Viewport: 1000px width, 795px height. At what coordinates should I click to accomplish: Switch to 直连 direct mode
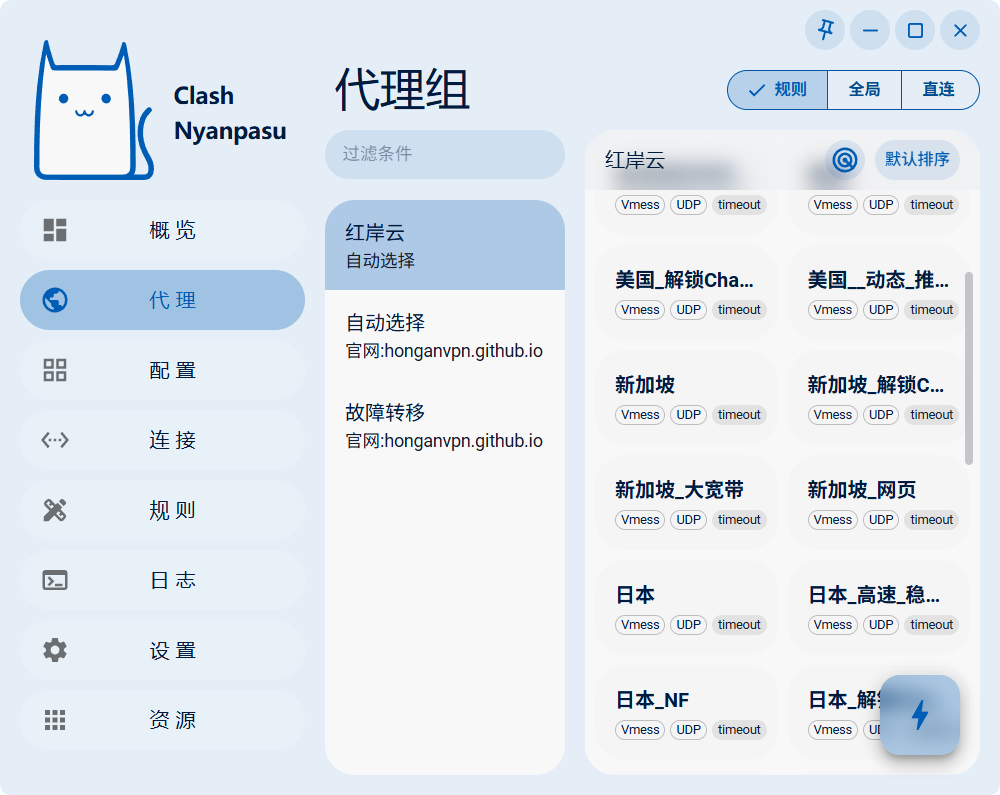point(940,90)
